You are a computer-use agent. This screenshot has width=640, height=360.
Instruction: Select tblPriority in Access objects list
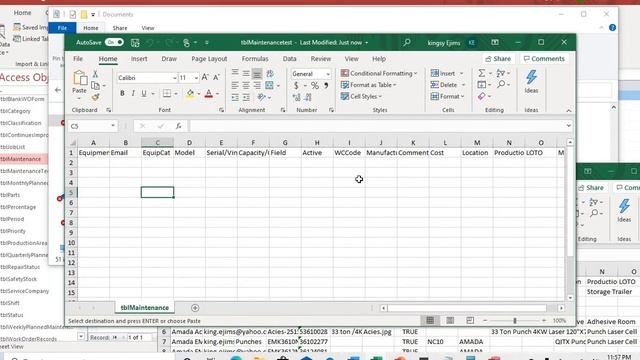13,231
